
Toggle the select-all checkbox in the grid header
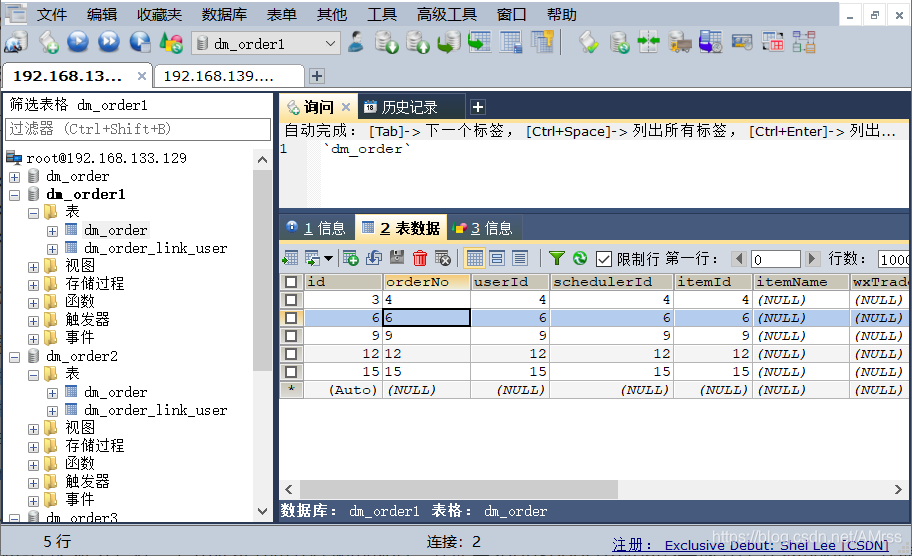click(x=291, y=282)
